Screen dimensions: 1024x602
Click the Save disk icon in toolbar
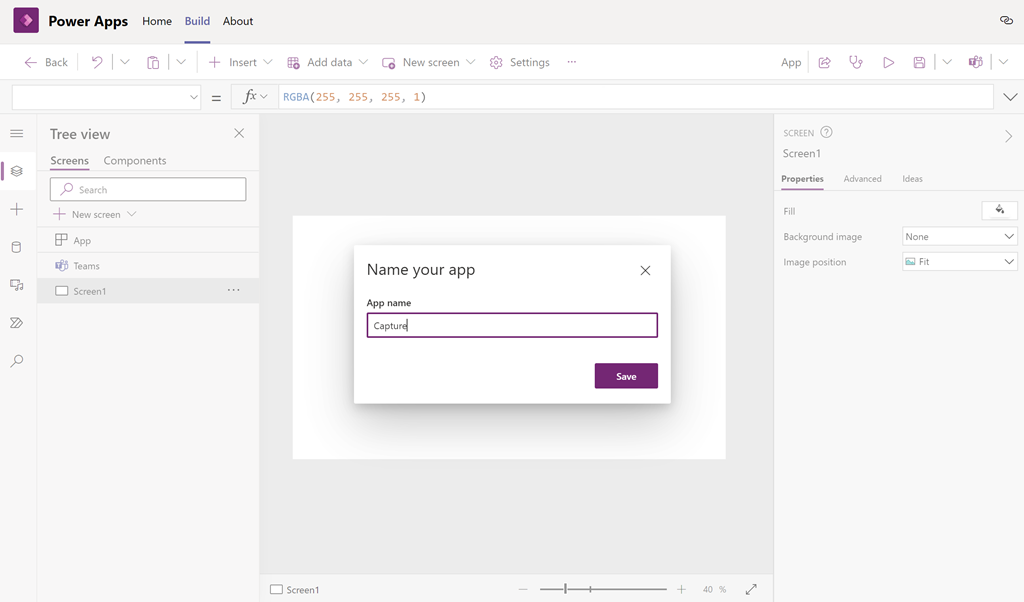click(919, 62)
